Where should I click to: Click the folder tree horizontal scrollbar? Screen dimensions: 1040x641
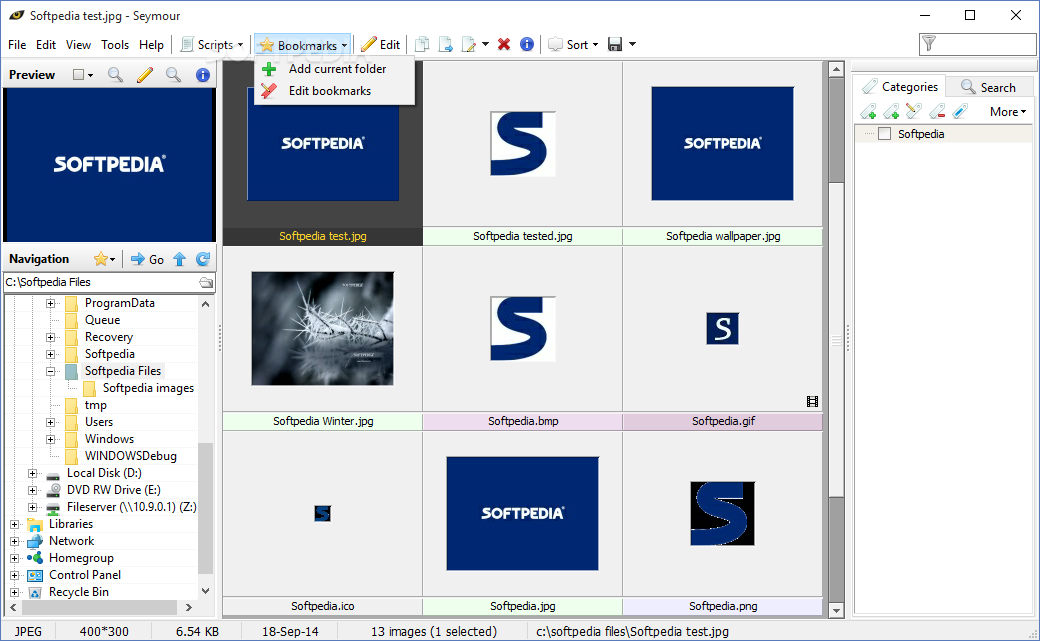(x=101, y=607)
